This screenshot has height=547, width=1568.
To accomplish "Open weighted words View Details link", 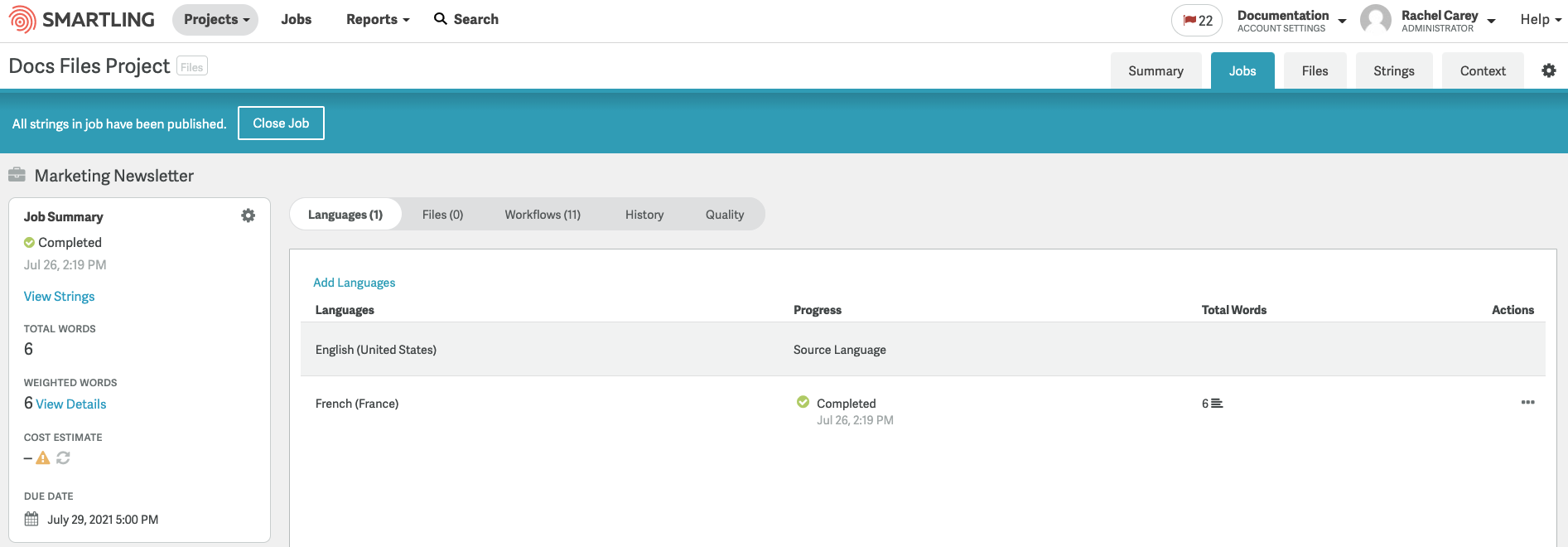I will pyautogui.click(x=71, y=404).
